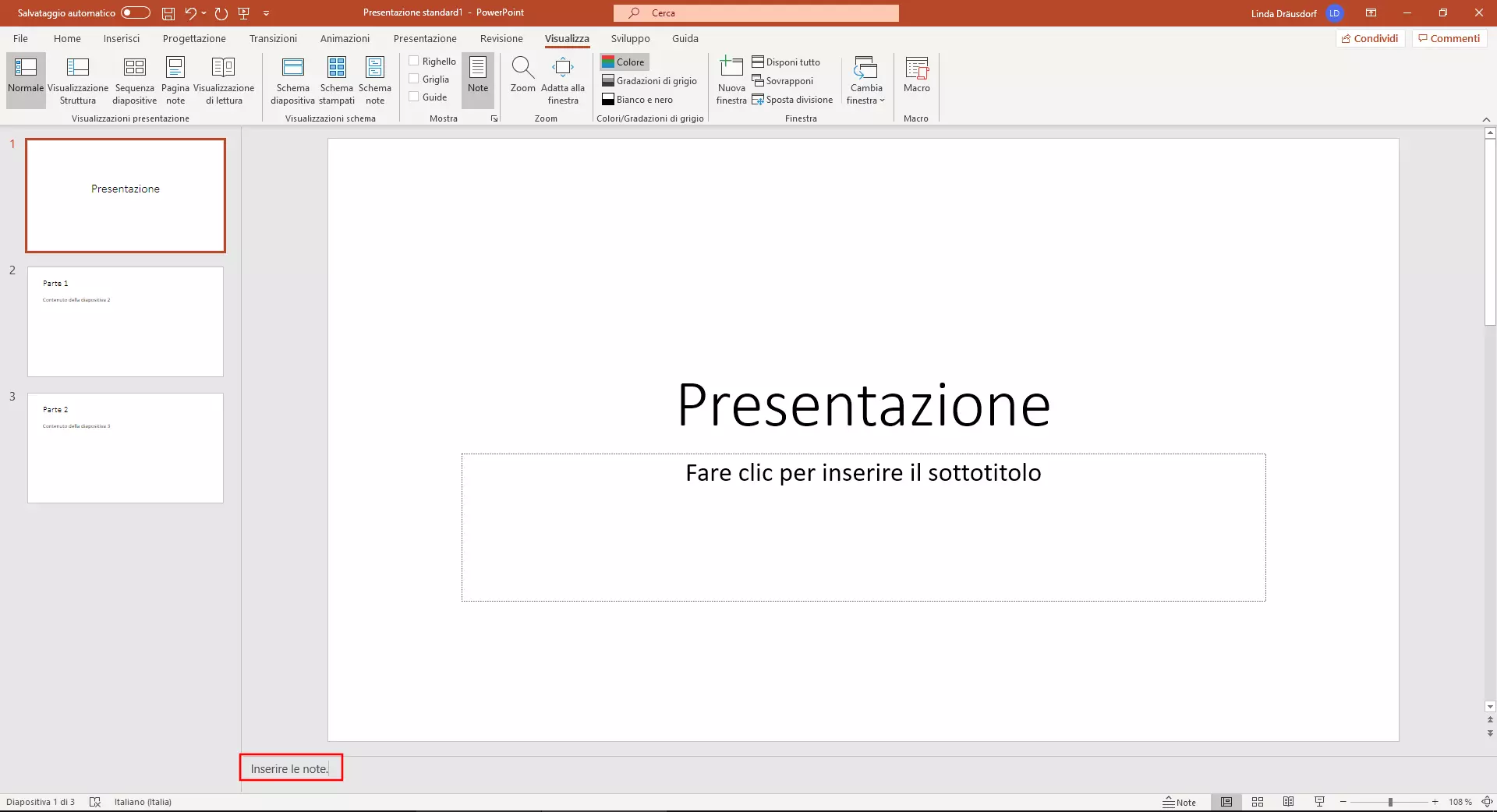Screen dimensions: 1497x812
Task: Open the Commenti button
Action: click(x=1449, y=38)
